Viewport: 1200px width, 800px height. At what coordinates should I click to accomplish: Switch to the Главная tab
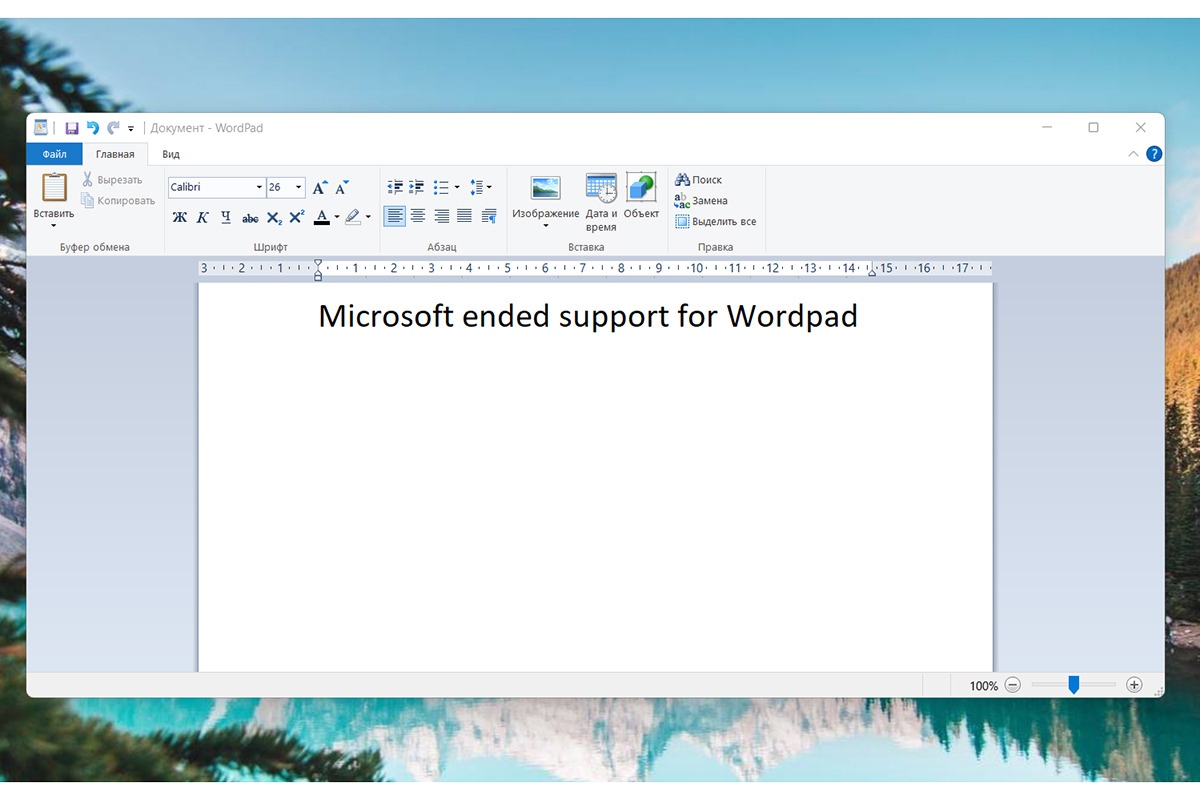pyautogui.click(x=115, y=154)
